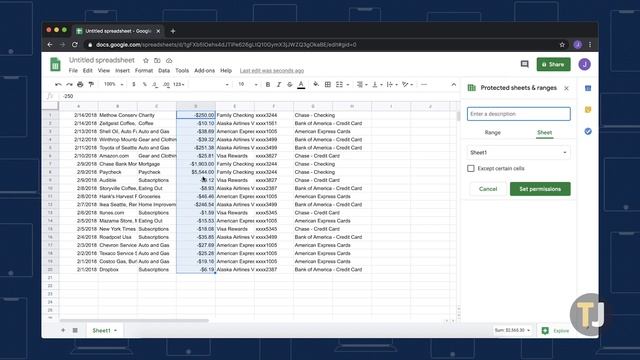
Task: Click the Merge cells icon
Action: tap(339, 84)
